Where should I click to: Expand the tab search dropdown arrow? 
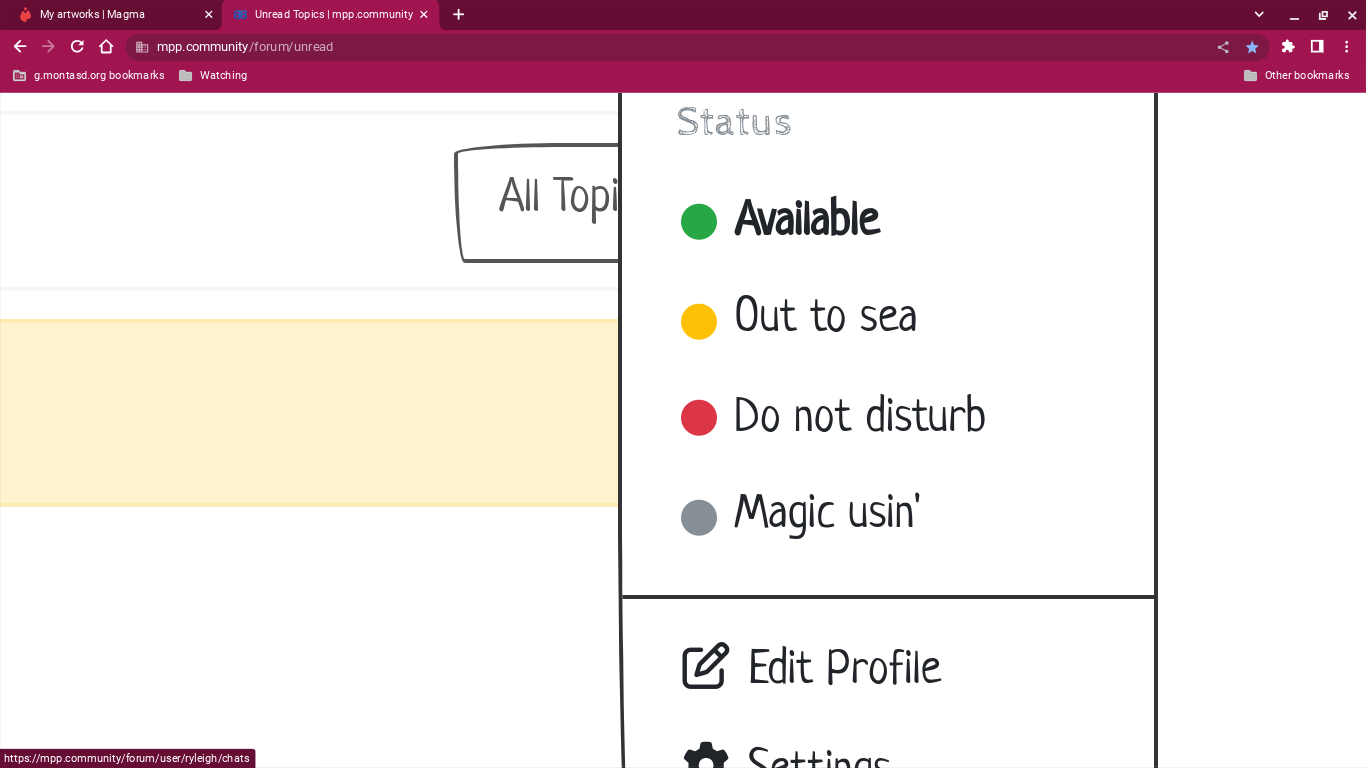[1259, 15]
